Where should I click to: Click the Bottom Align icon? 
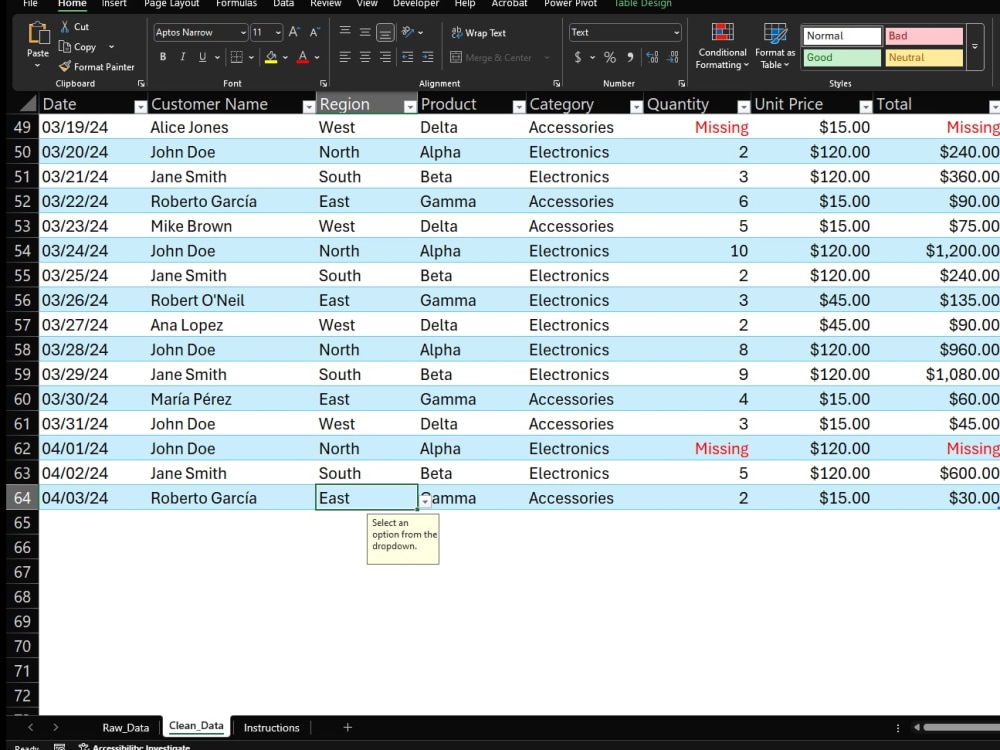pyautogui.click(x=385, y=32)
